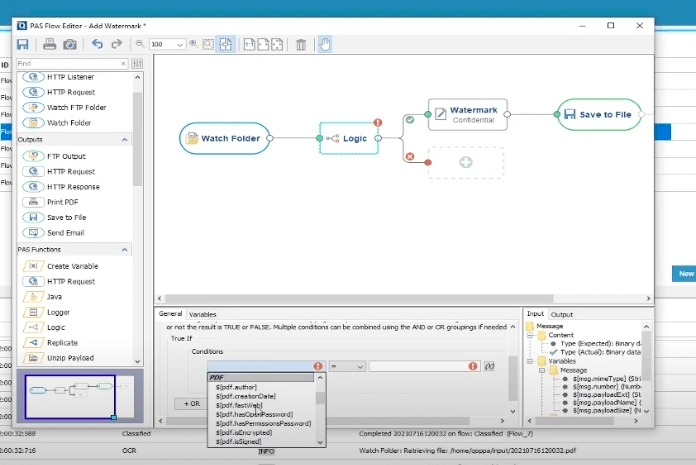This screenshot has height=465, width=696.
Task: Click the fit to page icon
Action: [277, 44]
